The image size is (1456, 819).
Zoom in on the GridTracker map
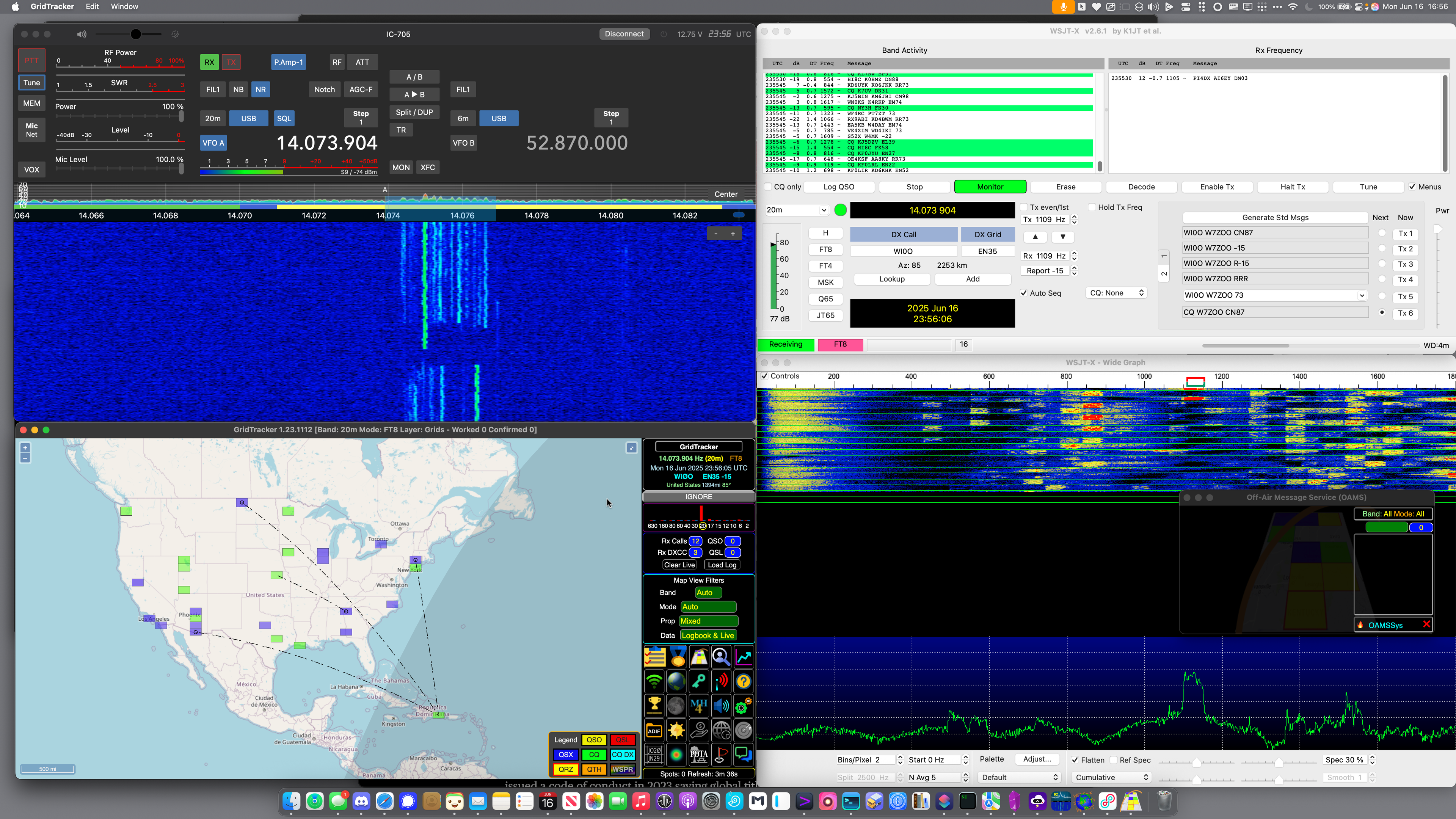point(25,448)
